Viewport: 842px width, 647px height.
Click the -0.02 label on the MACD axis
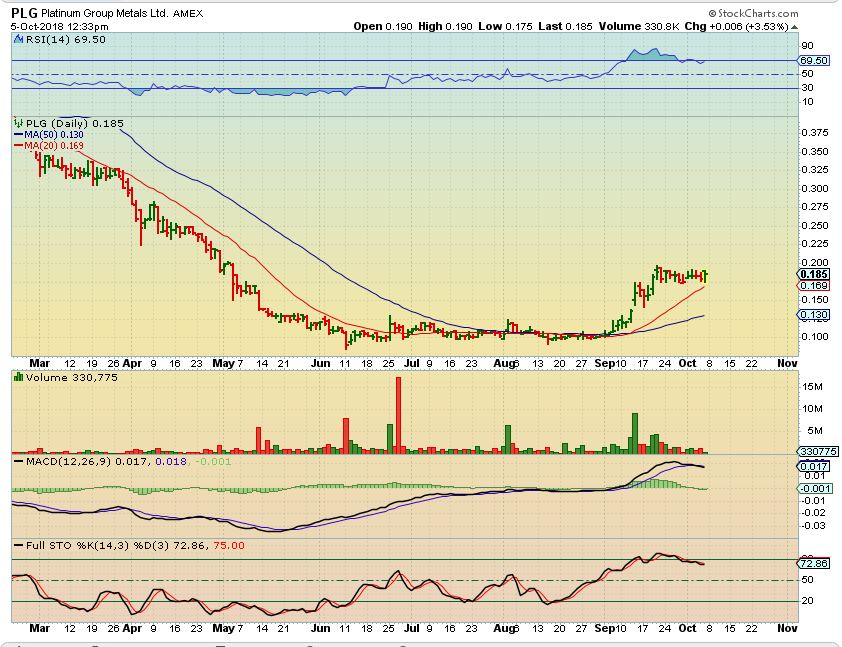tap(814, 513)
